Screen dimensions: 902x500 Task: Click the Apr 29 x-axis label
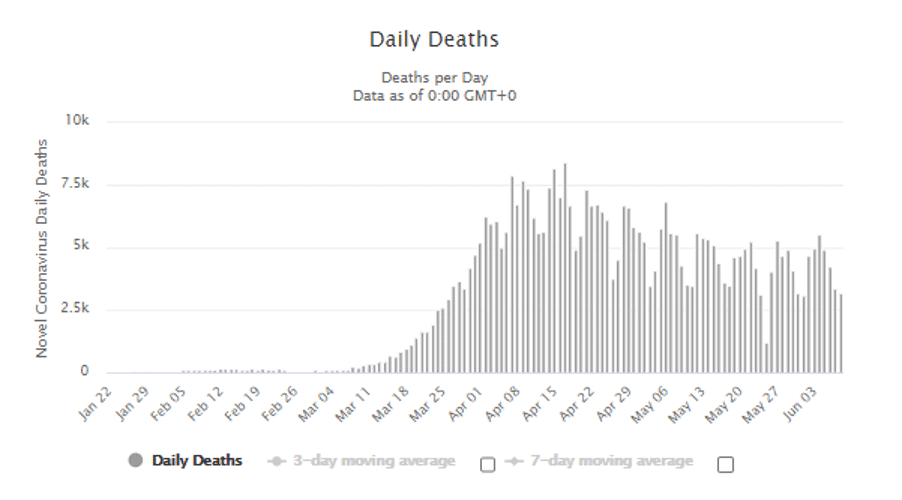(613, 404)
